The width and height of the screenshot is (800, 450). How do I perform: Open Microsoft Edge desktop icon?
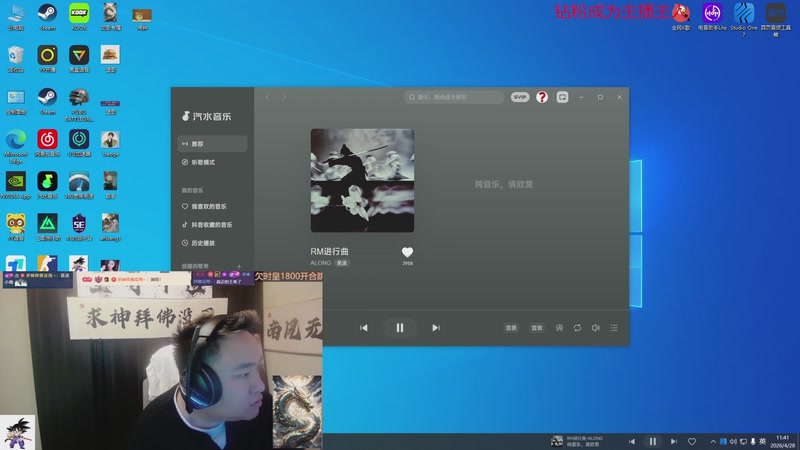16,146
